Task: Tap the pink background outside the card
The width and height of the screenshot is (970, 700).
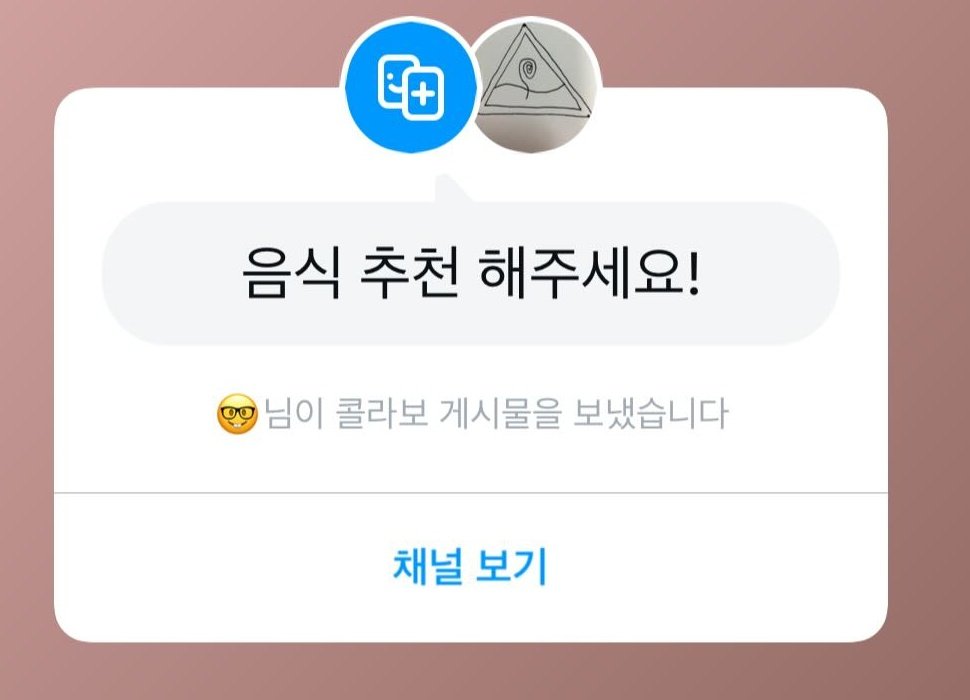Action: tap(928, 371)
